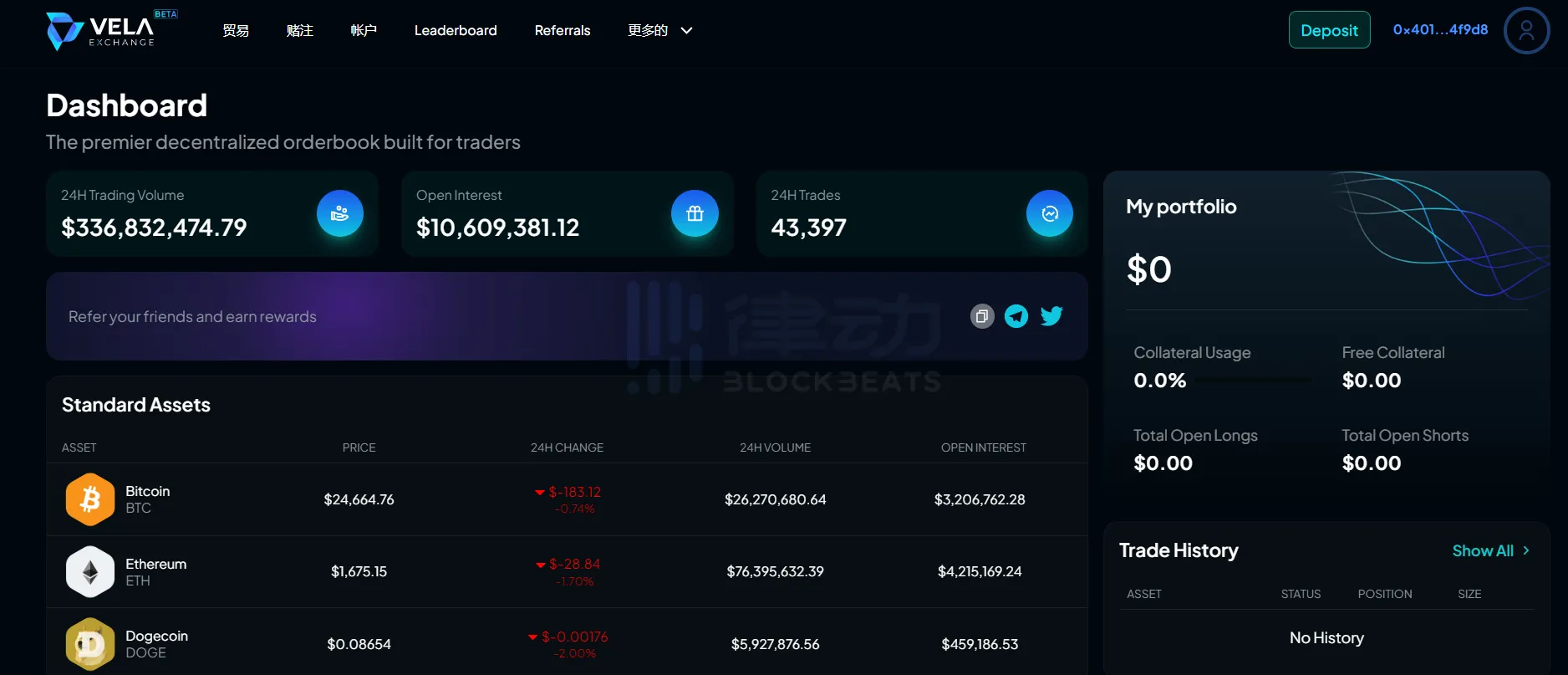Open the 贸易 menu item

[x=236, y=31]
